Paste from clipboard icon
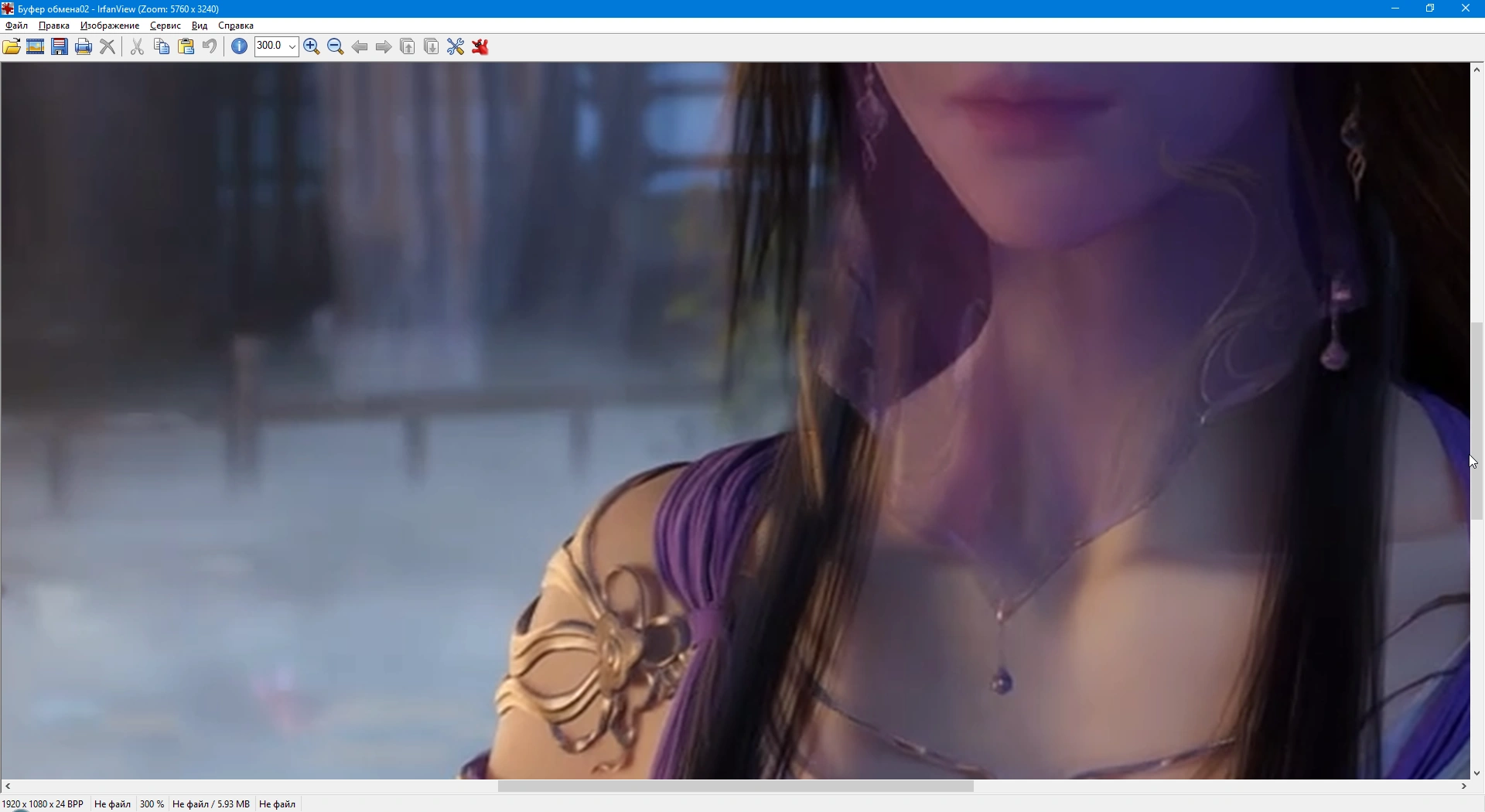Screen dimensions: 1485x812 (x=186, y=46)
